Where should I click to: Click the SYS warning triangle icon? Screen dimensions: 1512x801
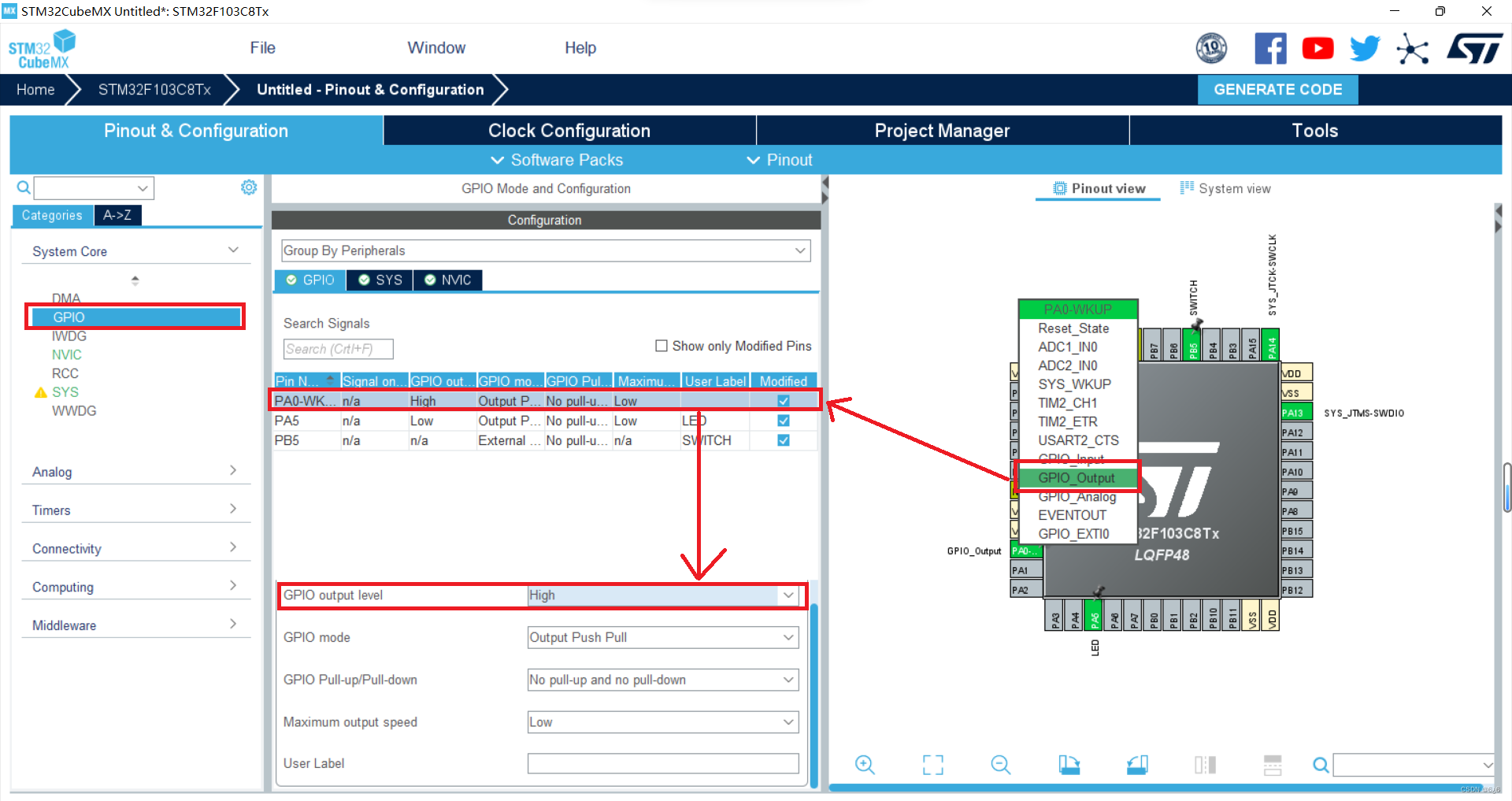click(x=41, y=392)
